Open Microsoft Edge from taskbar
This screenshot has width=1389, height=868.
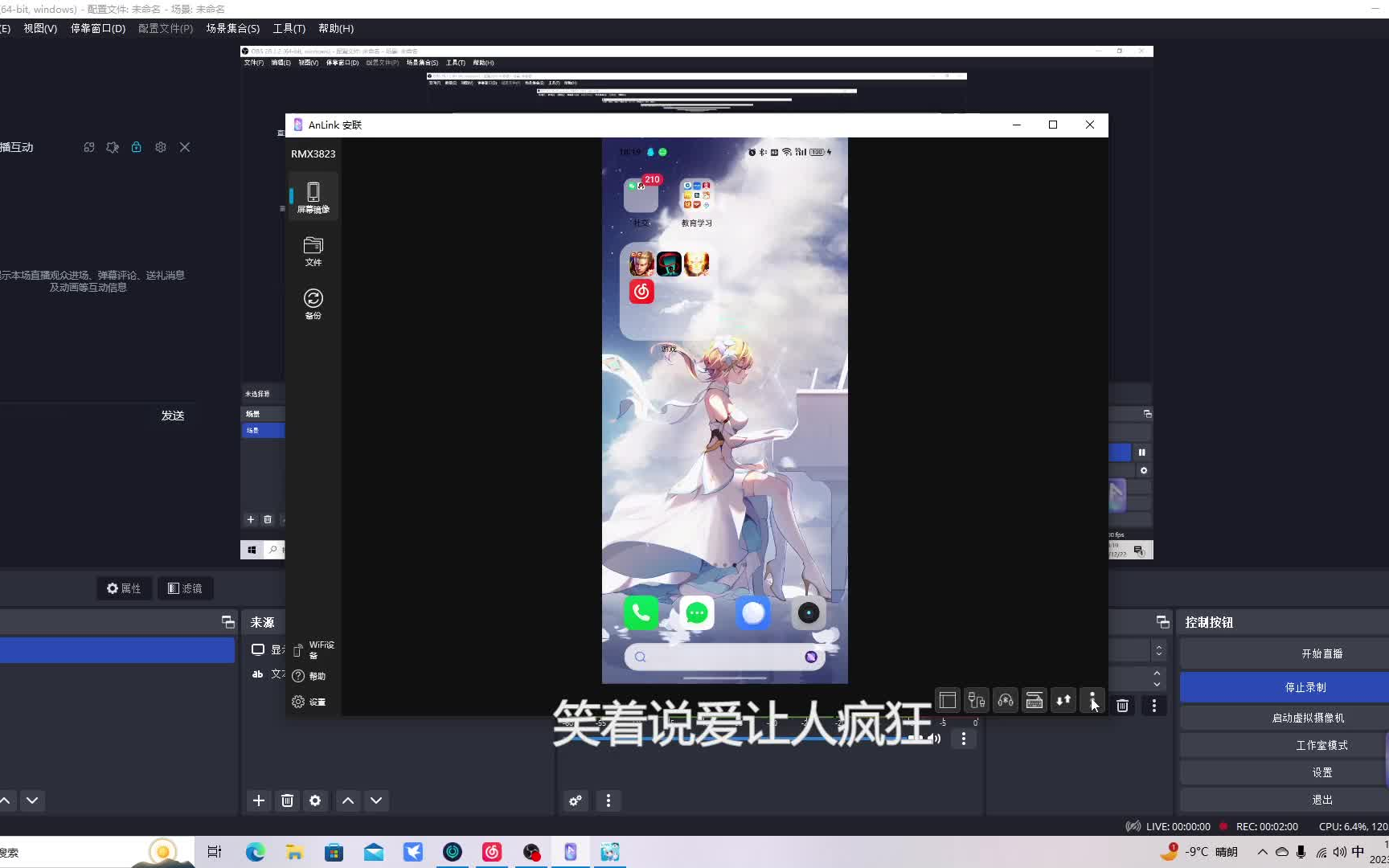coord(256,852)
